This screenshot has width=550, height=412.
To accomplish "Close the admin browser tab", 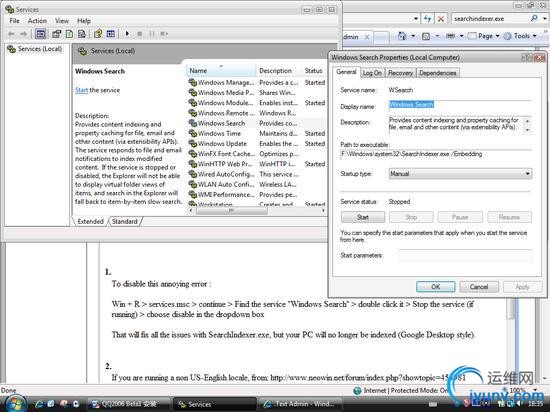I will tap(367, 36).
